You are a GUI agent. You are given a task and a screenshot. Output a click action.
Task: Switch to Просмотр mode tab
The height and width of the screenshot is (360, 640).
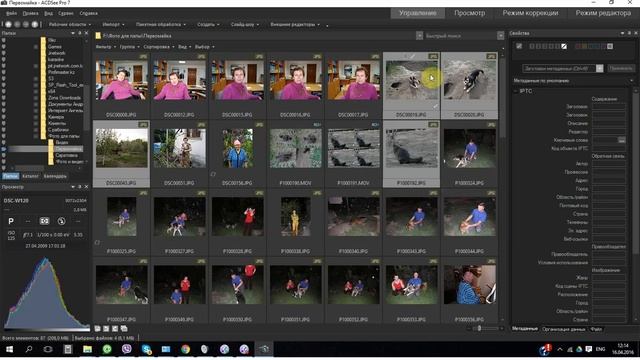(469, 13)
